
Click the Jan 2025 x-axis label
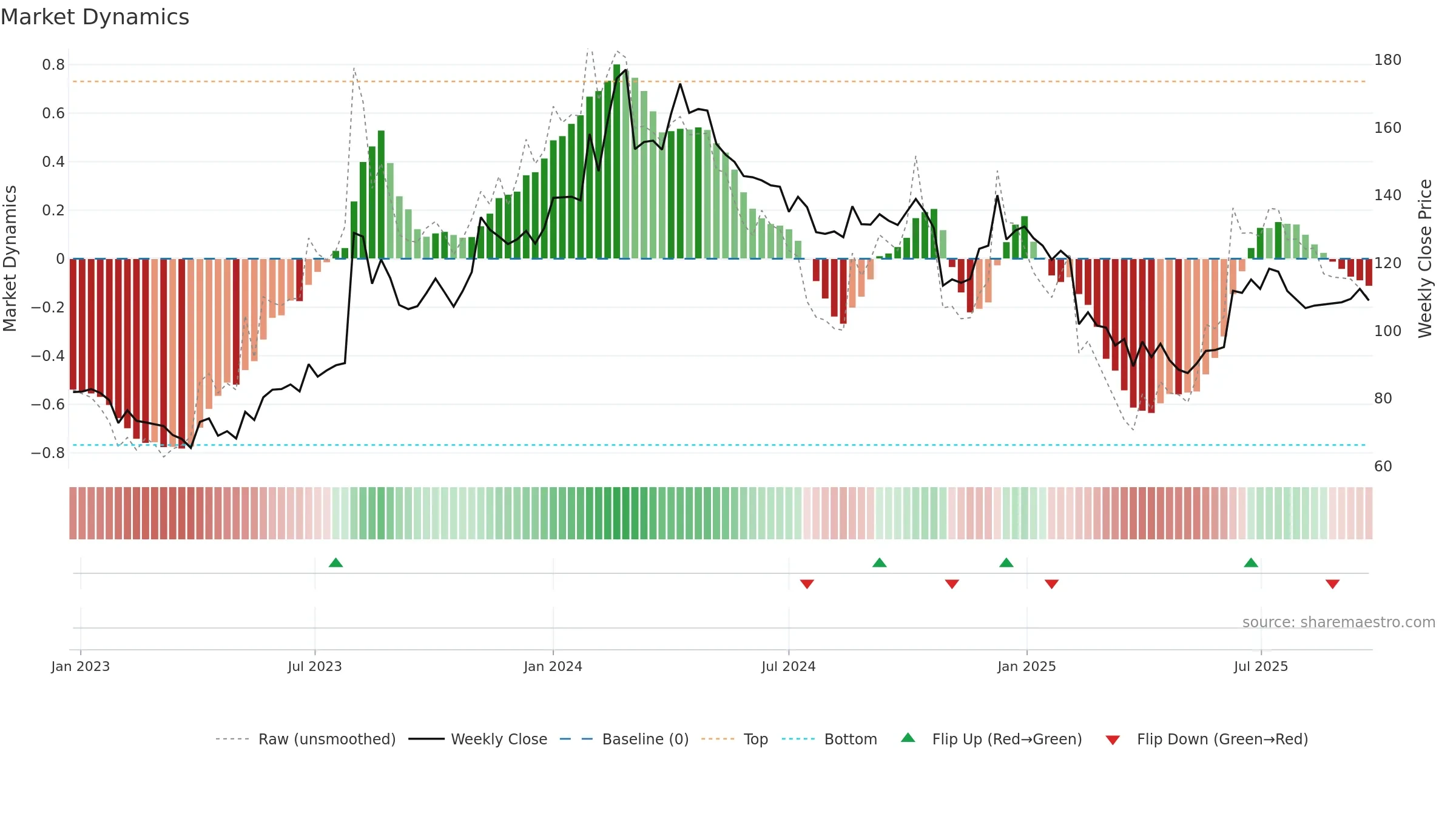pos(1027,666)
